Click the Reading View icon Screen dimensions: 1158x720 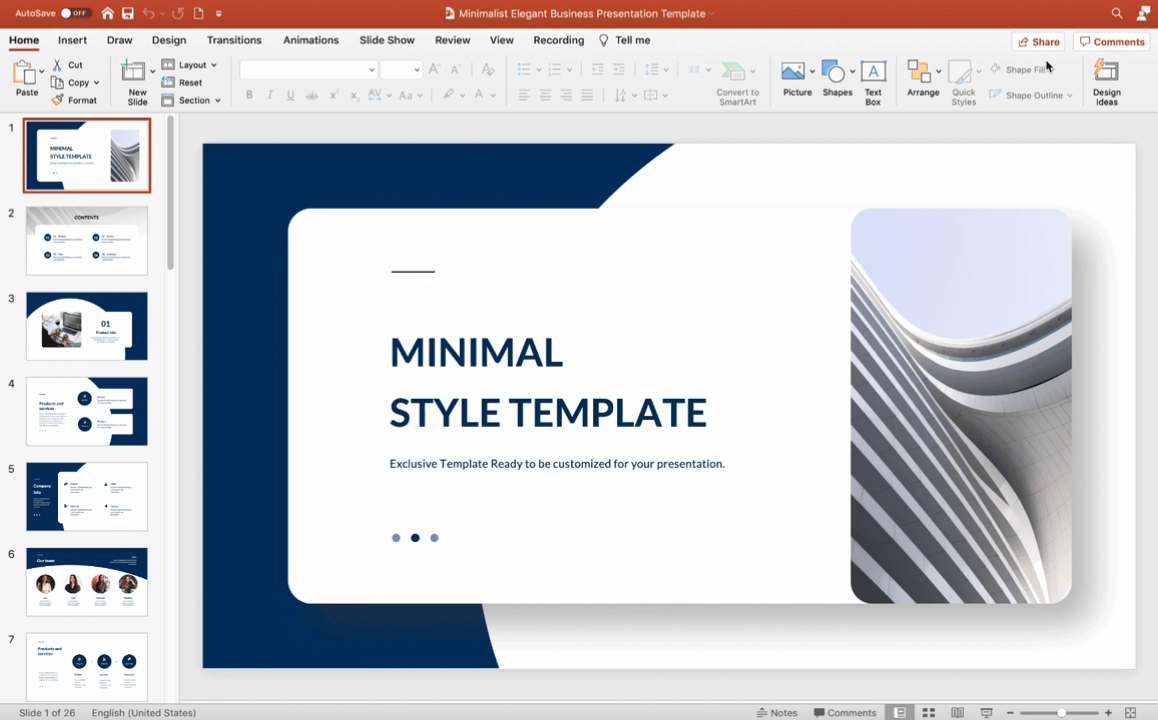(957, 712)
